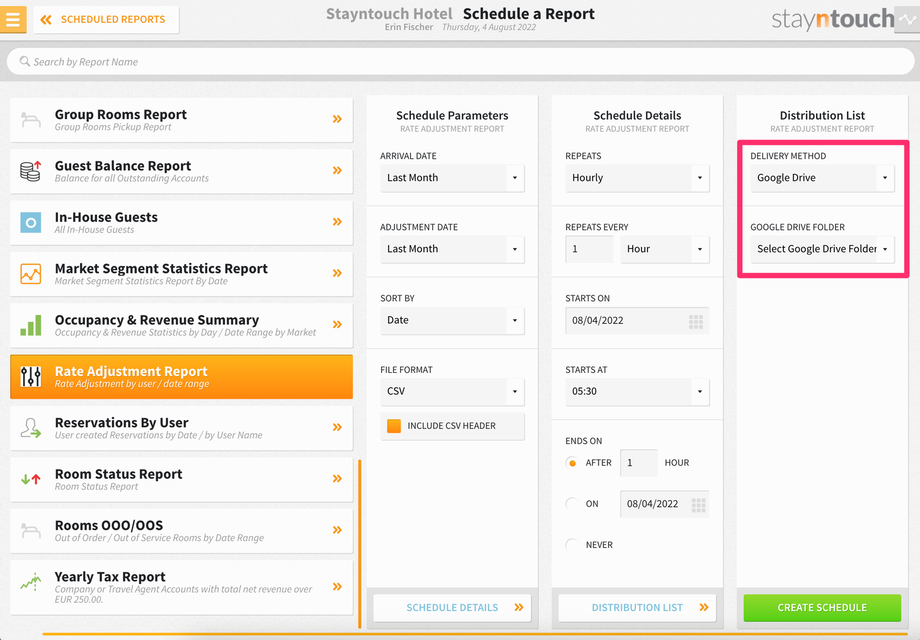Click the Repeats Every number field
This screenshot has width=920, height=640.
pyautogui.click(x=589, y=249)
